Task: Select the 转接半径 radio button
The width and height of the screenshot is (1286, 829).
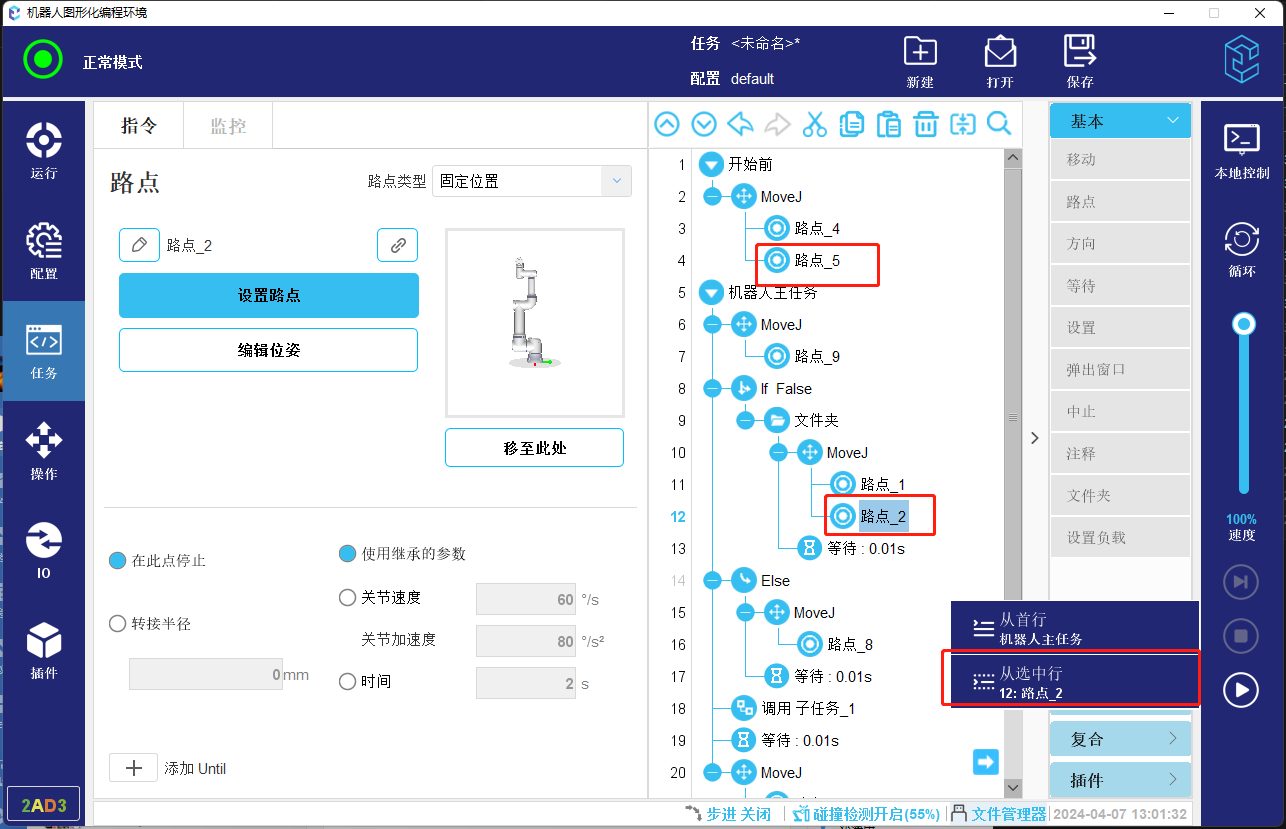Action: click(118, 624)
